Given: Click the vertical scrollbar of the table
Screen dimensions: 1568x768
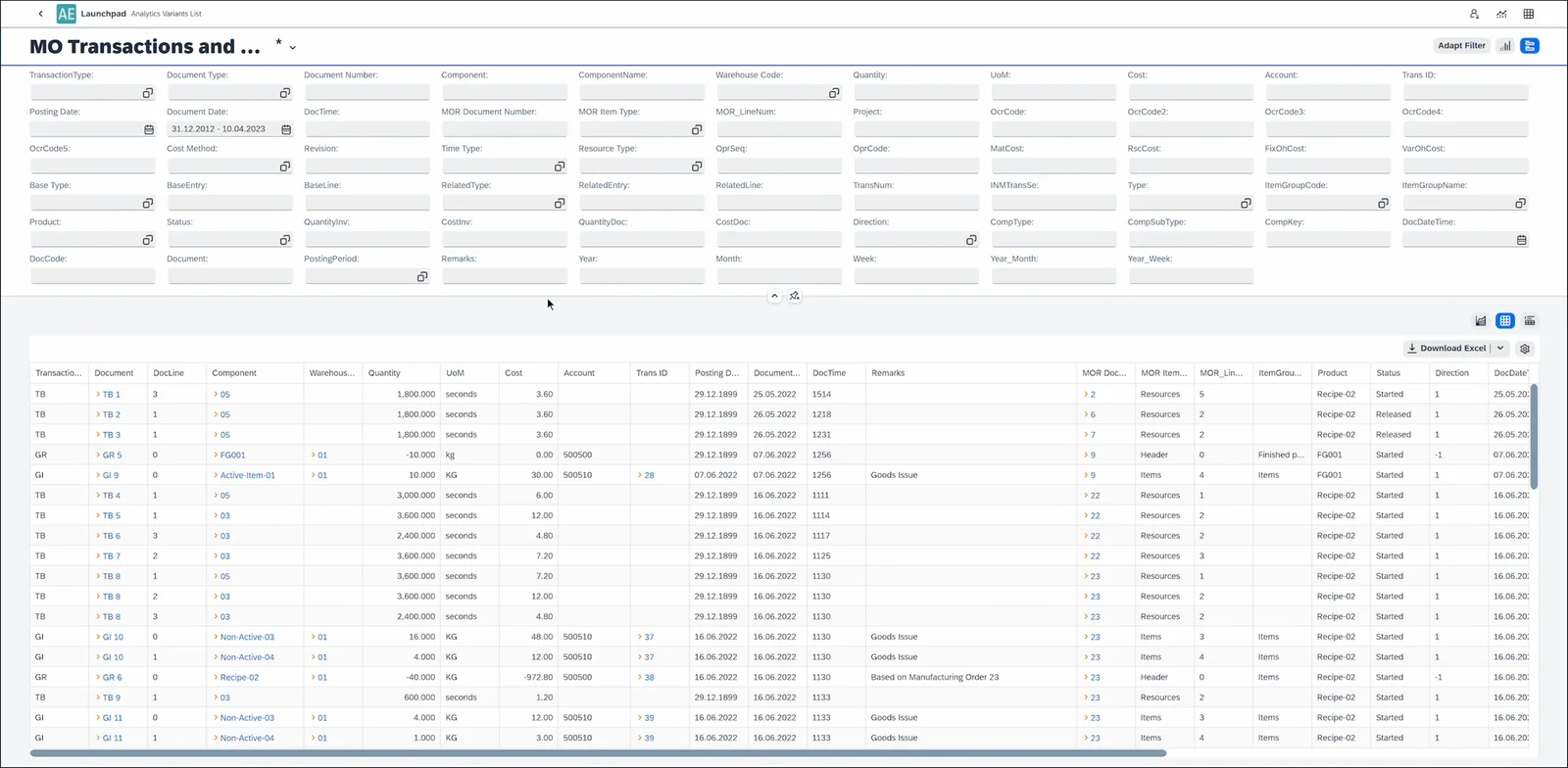Looking at the screenshot, I should (x=1534, y=436).
